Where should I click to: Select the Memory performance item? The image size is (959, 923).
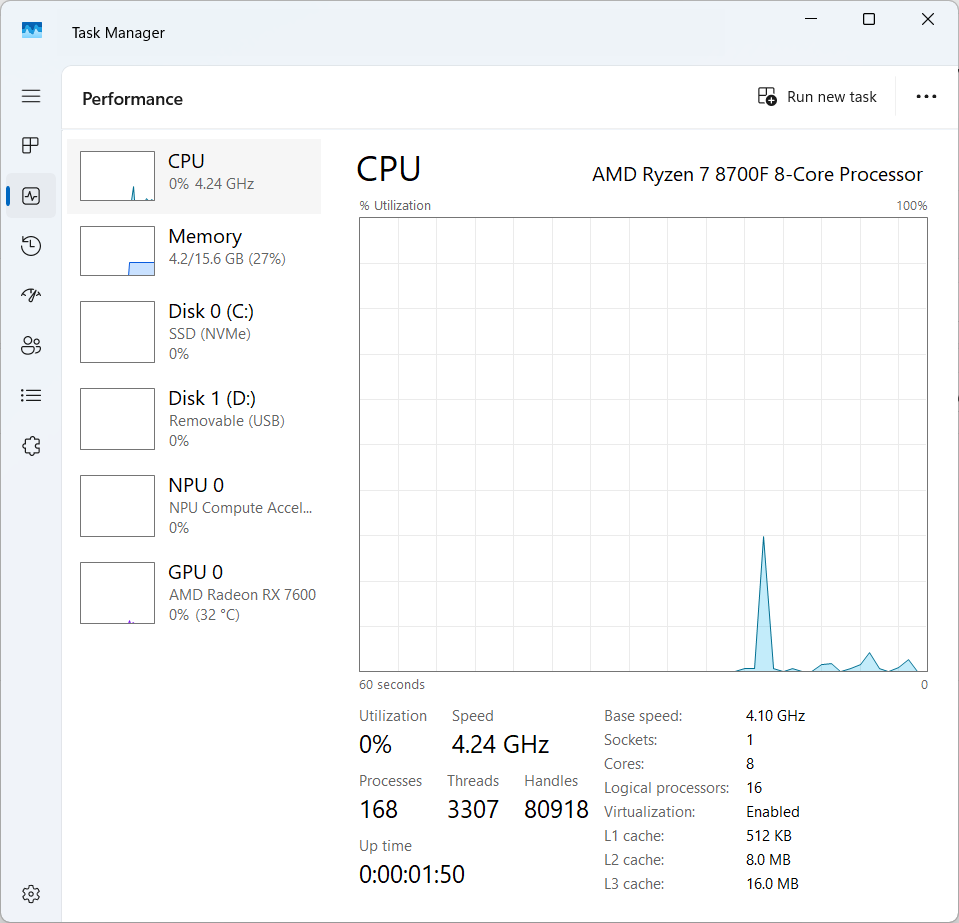[x=194, y=250]
